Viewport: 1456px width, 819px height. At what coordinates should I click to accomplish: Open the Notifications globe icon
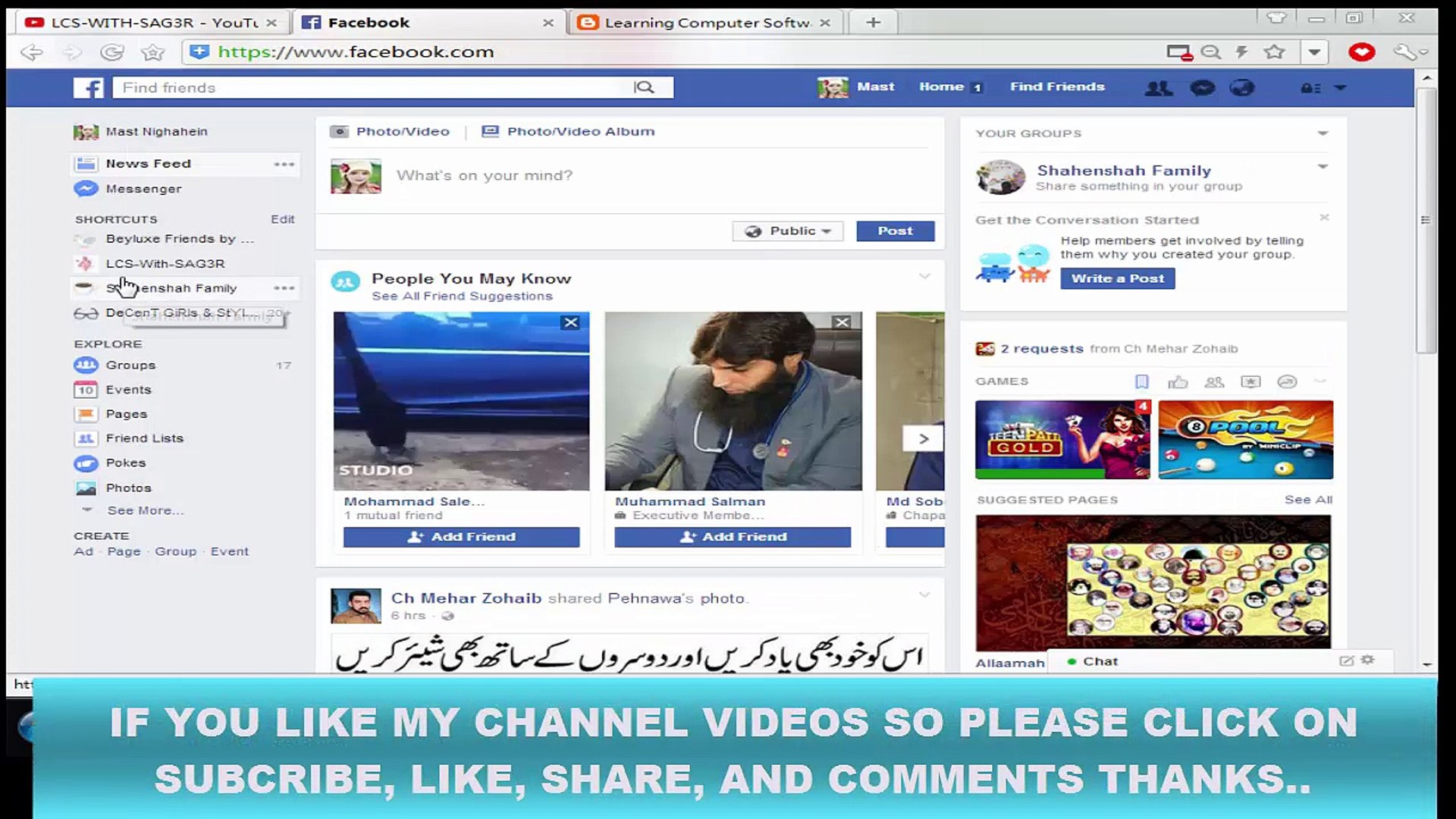pyautogui.click(x=1241, y=87)
